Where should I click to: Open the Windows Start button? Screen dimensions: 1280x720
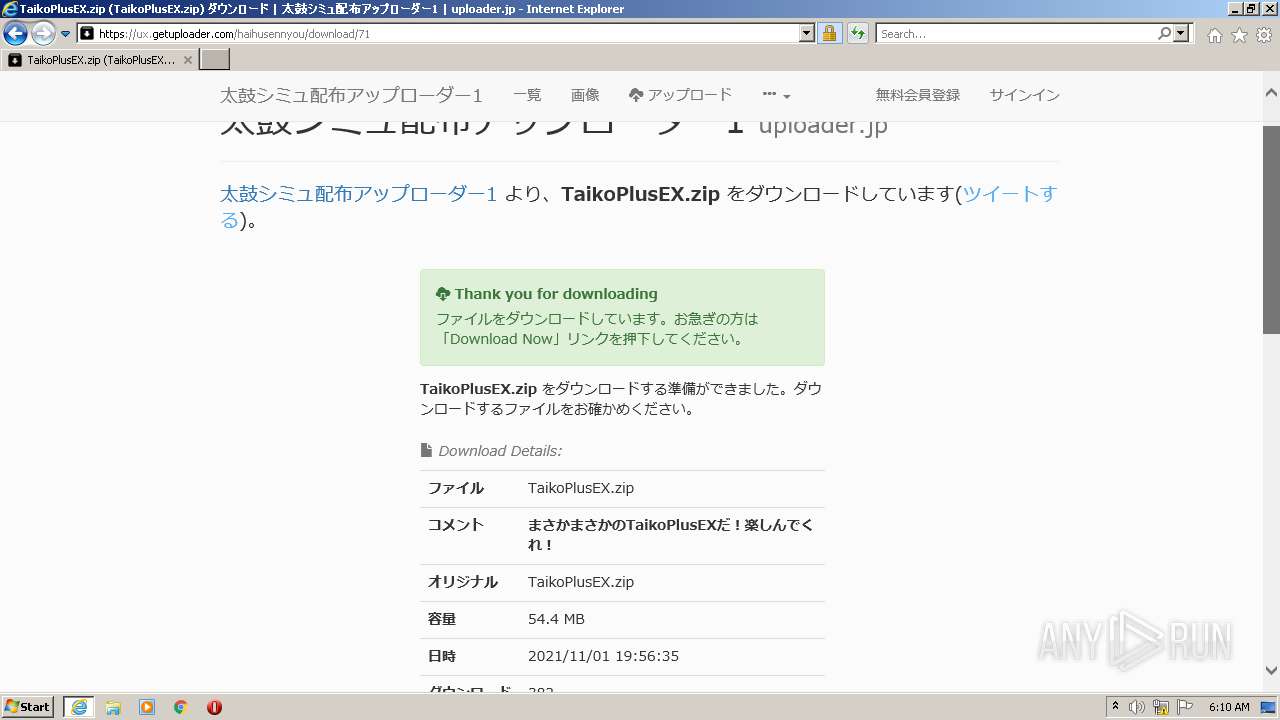[x=28, y=707]
